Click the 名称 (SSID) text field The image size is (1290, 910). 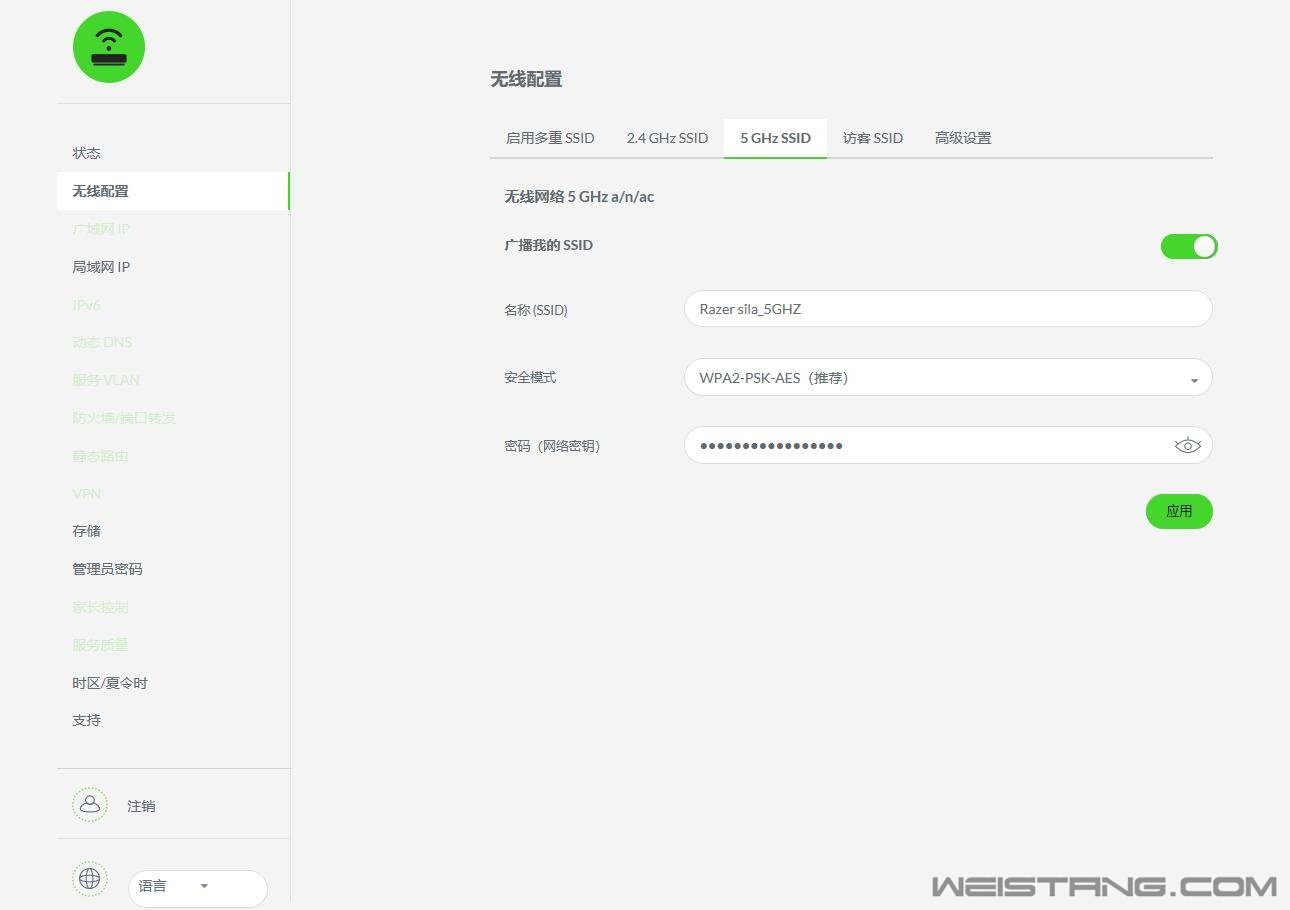tap(947, 309)
